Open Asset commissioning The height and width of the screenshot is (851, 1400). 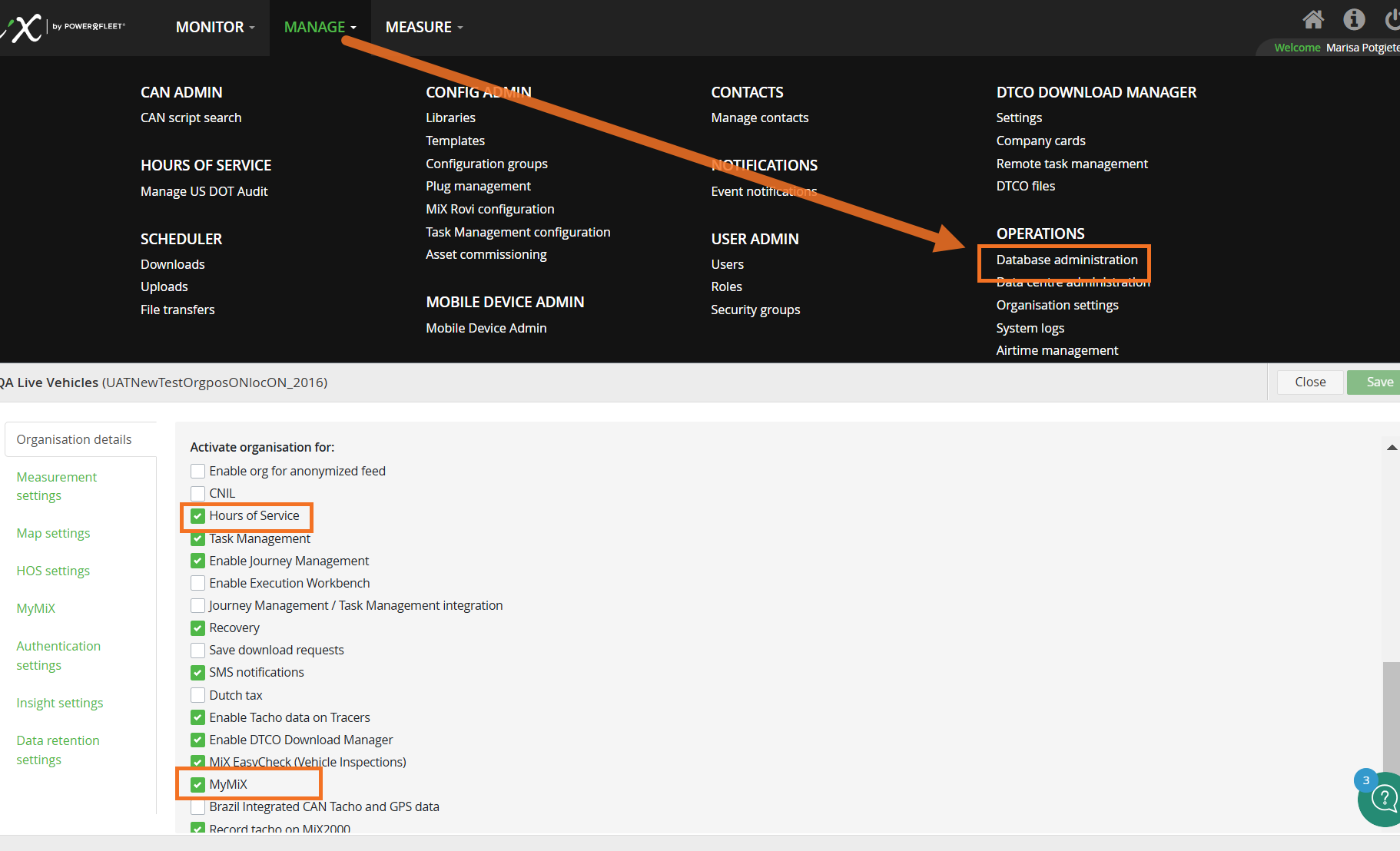486,254
